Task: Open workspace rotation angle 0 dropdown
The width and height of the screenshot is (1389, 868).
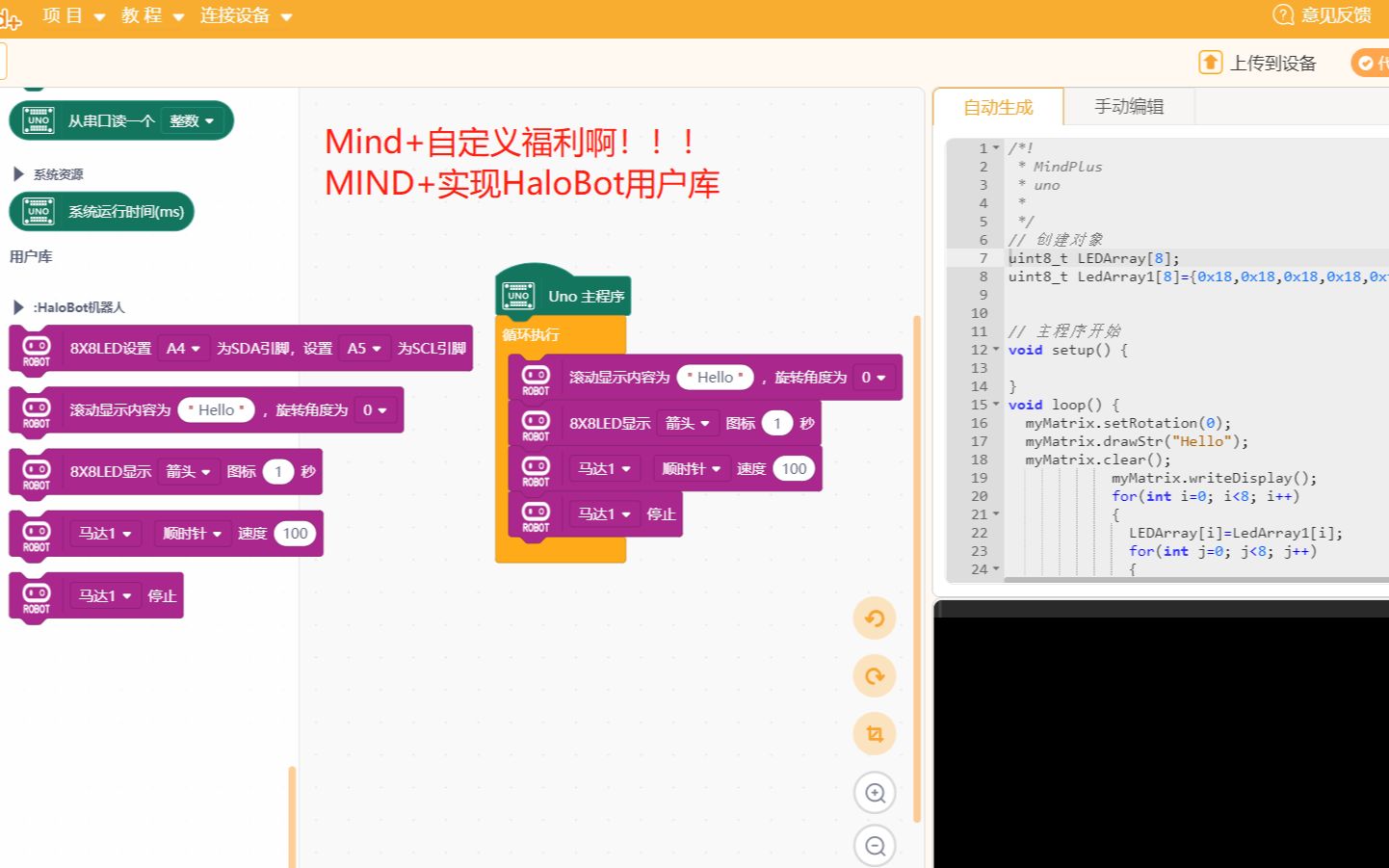Action: click(x=874, y=377)
